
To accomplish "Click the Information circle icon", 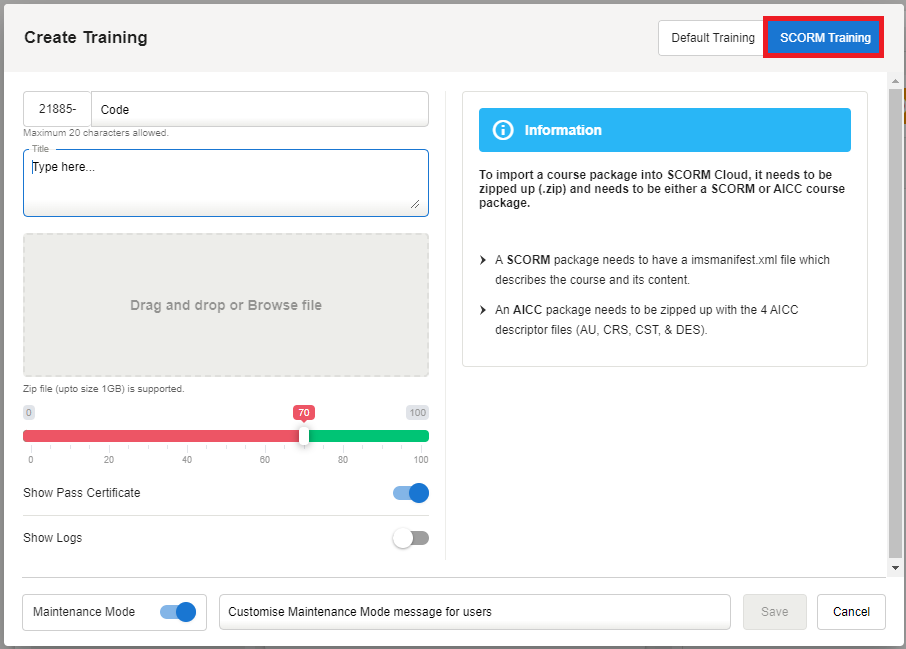I will point(504,130).
